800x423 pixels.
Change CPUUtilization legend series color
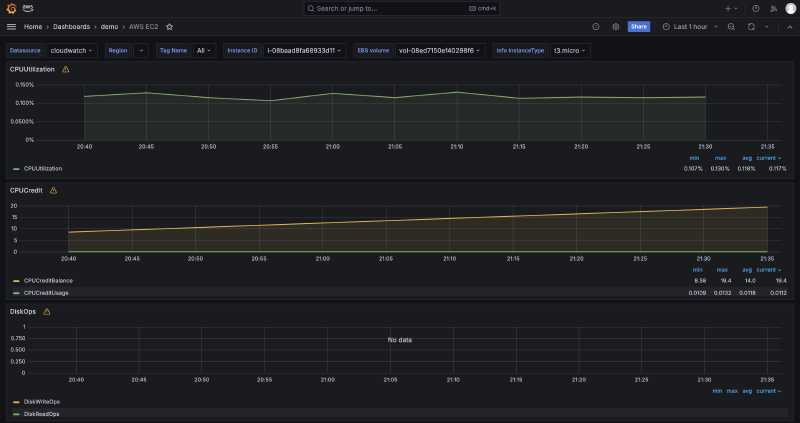point(16,169)
